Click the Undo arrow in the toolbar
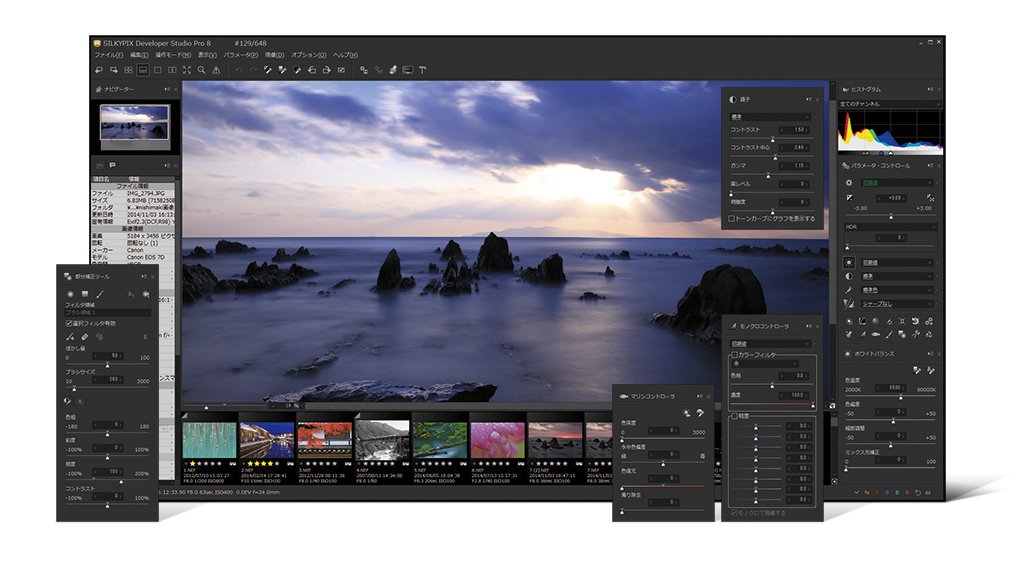Screen dimensions: 1020x577 tap(239, 70)
